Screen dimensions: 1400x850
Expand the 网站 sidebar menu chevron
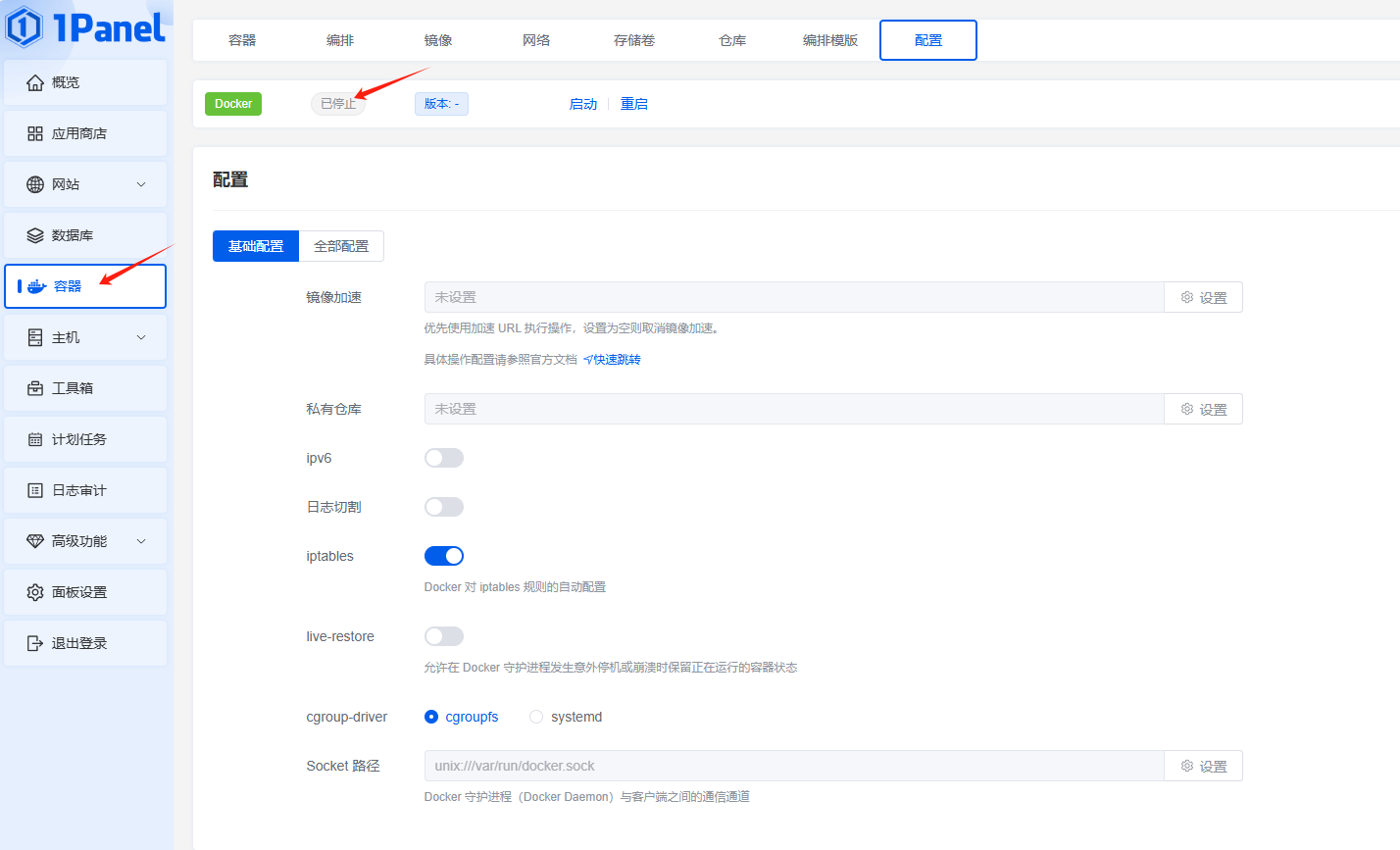coord(141,184)
